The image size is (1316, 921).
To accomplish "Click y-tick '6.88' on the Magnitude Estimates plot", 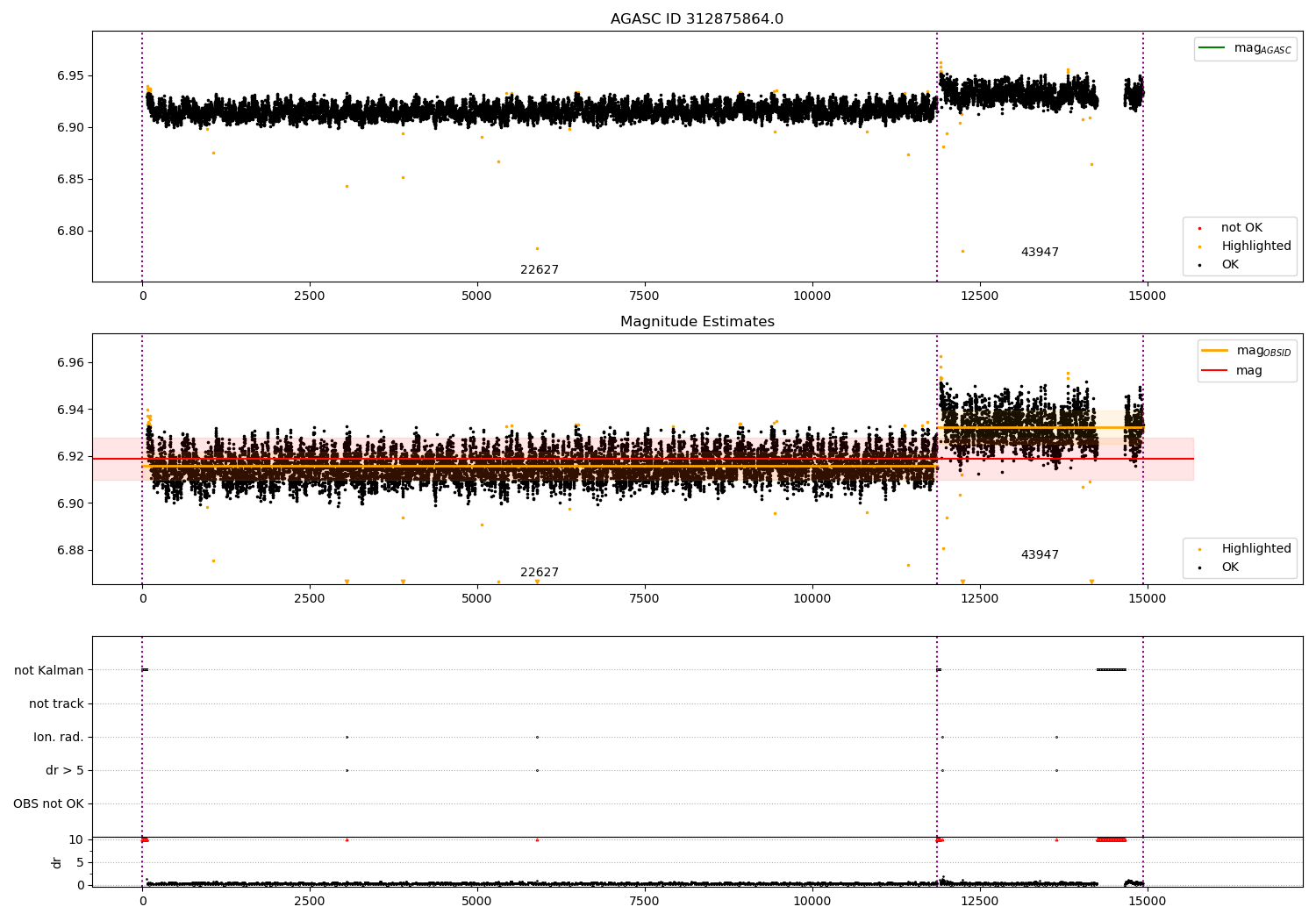I will coord(70,551).
